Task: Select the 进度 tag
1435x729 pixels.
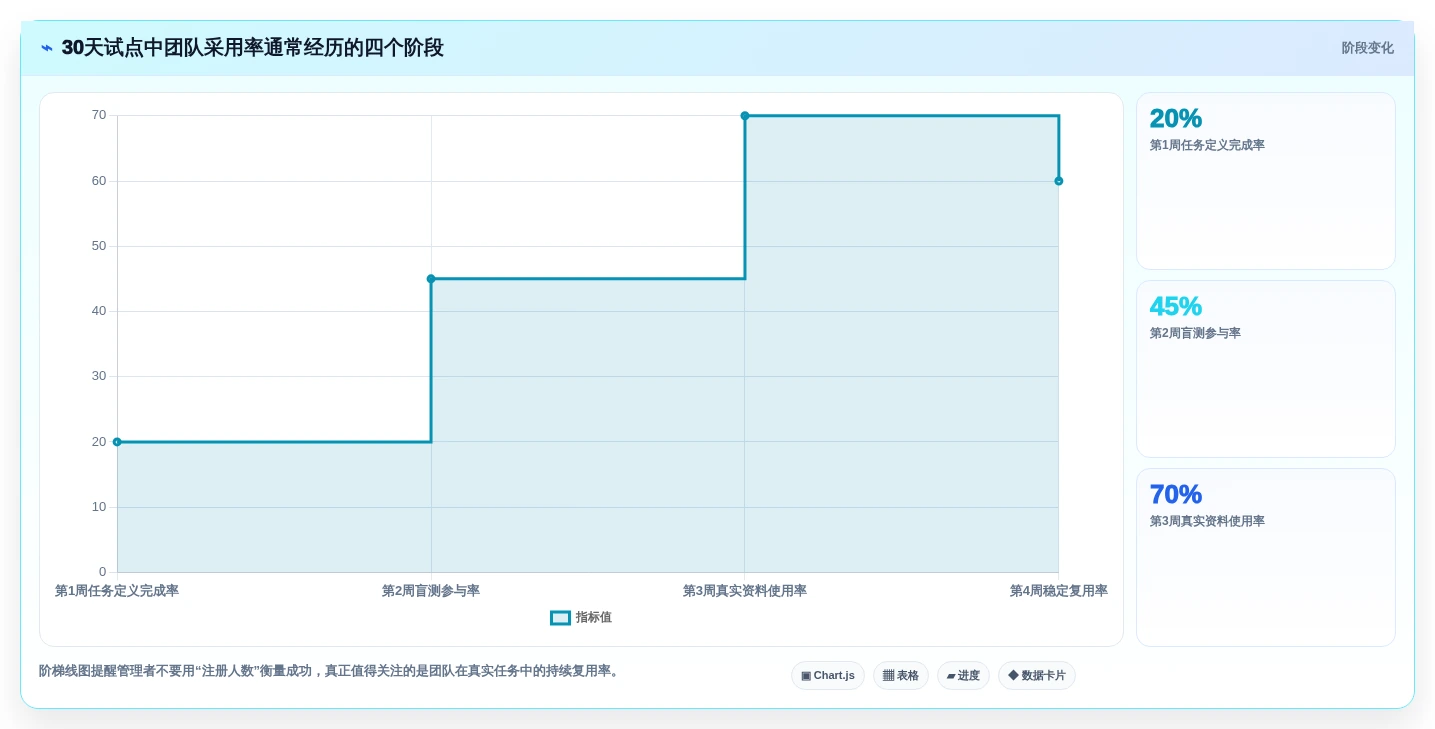Action: click(x=963, y=676)
